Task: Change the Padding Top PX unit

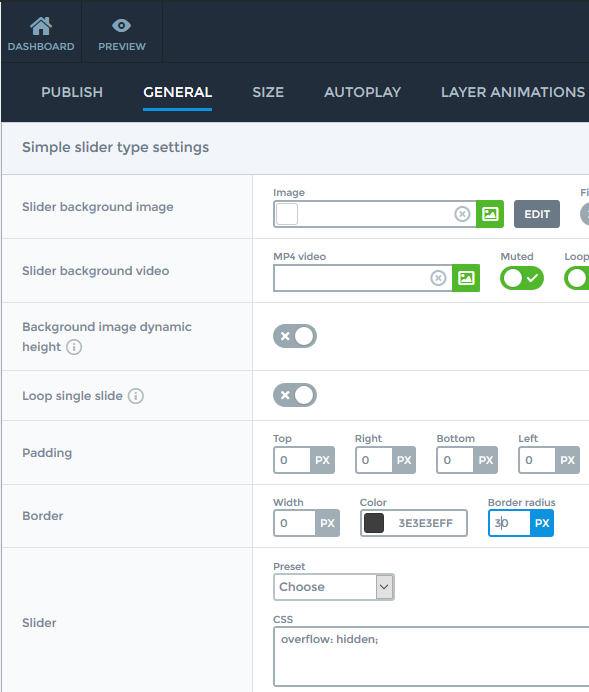Action: [322, 460]
